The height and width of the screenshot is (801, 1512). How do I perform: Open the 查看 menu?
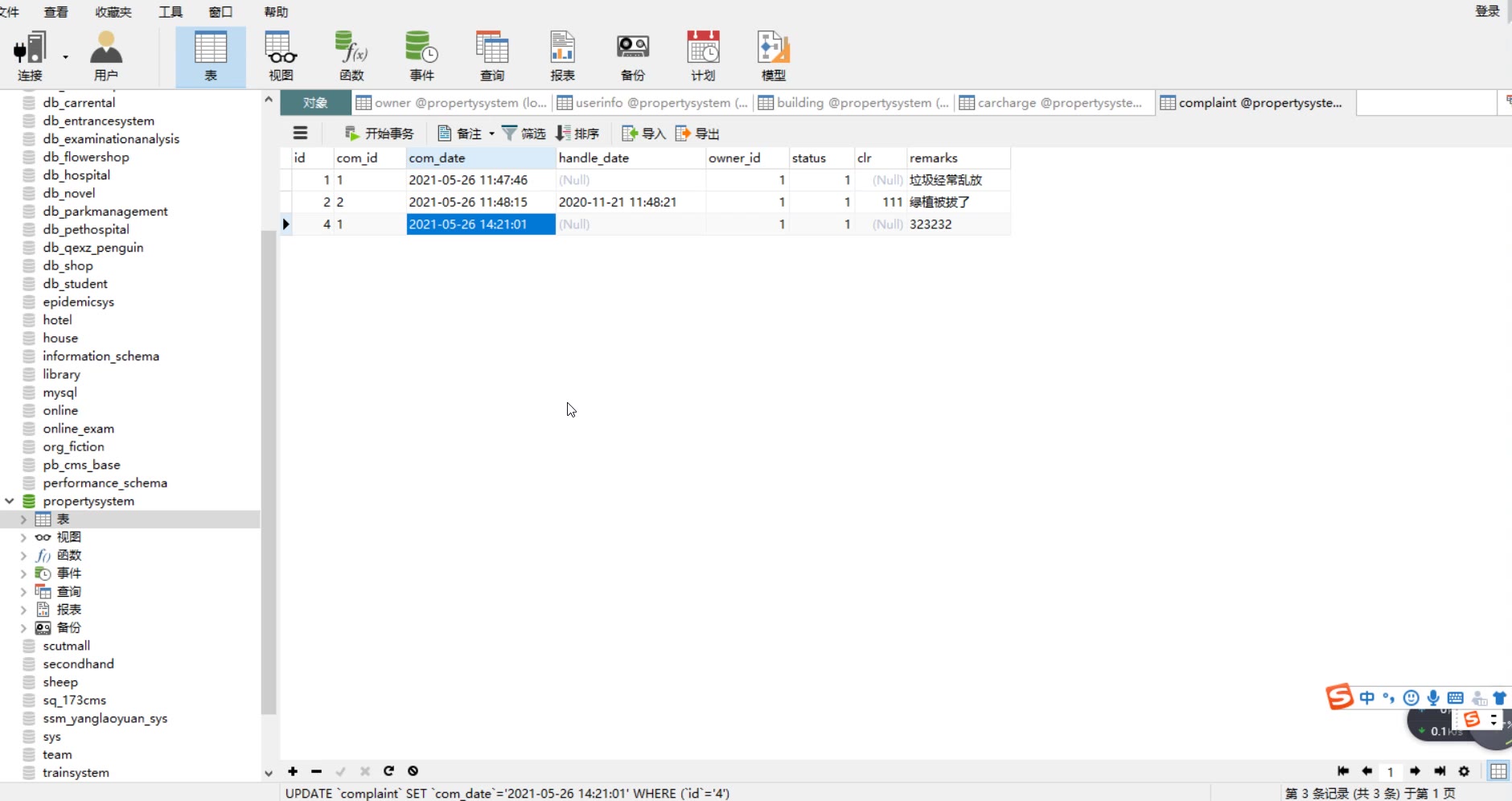pyautogui.click(x=56, y=12)
